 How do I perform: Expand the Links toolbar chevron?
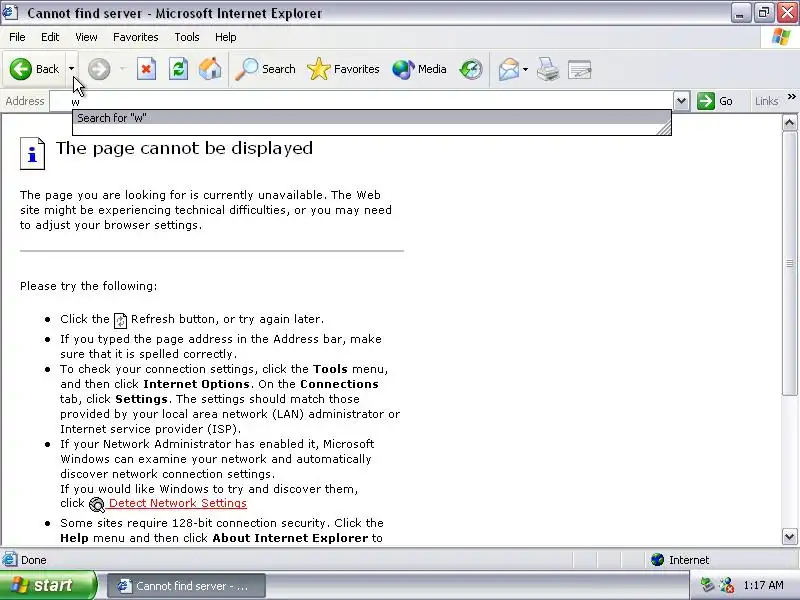click(x=791, y=96)
